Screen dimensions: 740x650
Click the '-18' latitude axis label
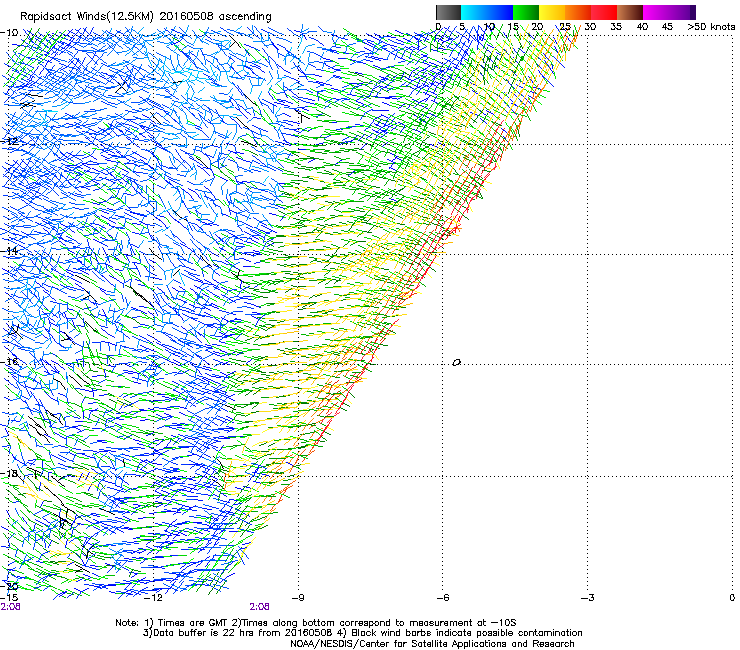pyautogui.click(x=9, y=473)
